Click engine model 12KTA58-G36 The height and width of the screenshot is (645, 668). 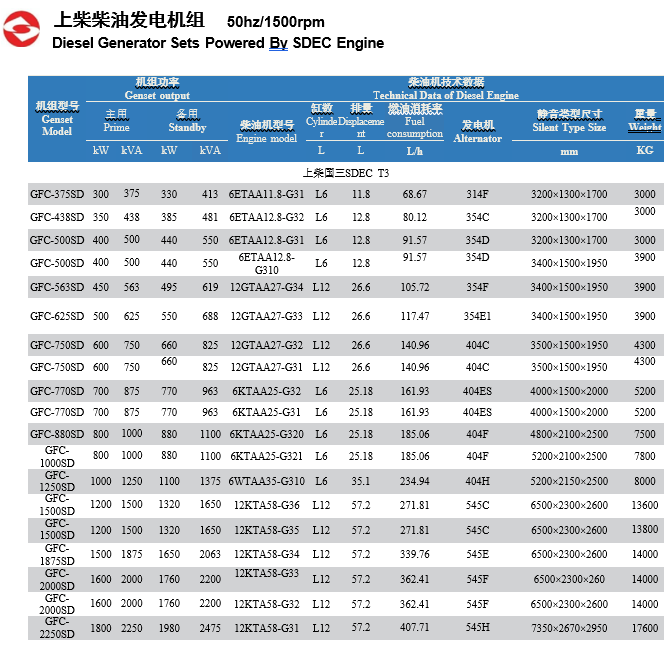(267, 505)
